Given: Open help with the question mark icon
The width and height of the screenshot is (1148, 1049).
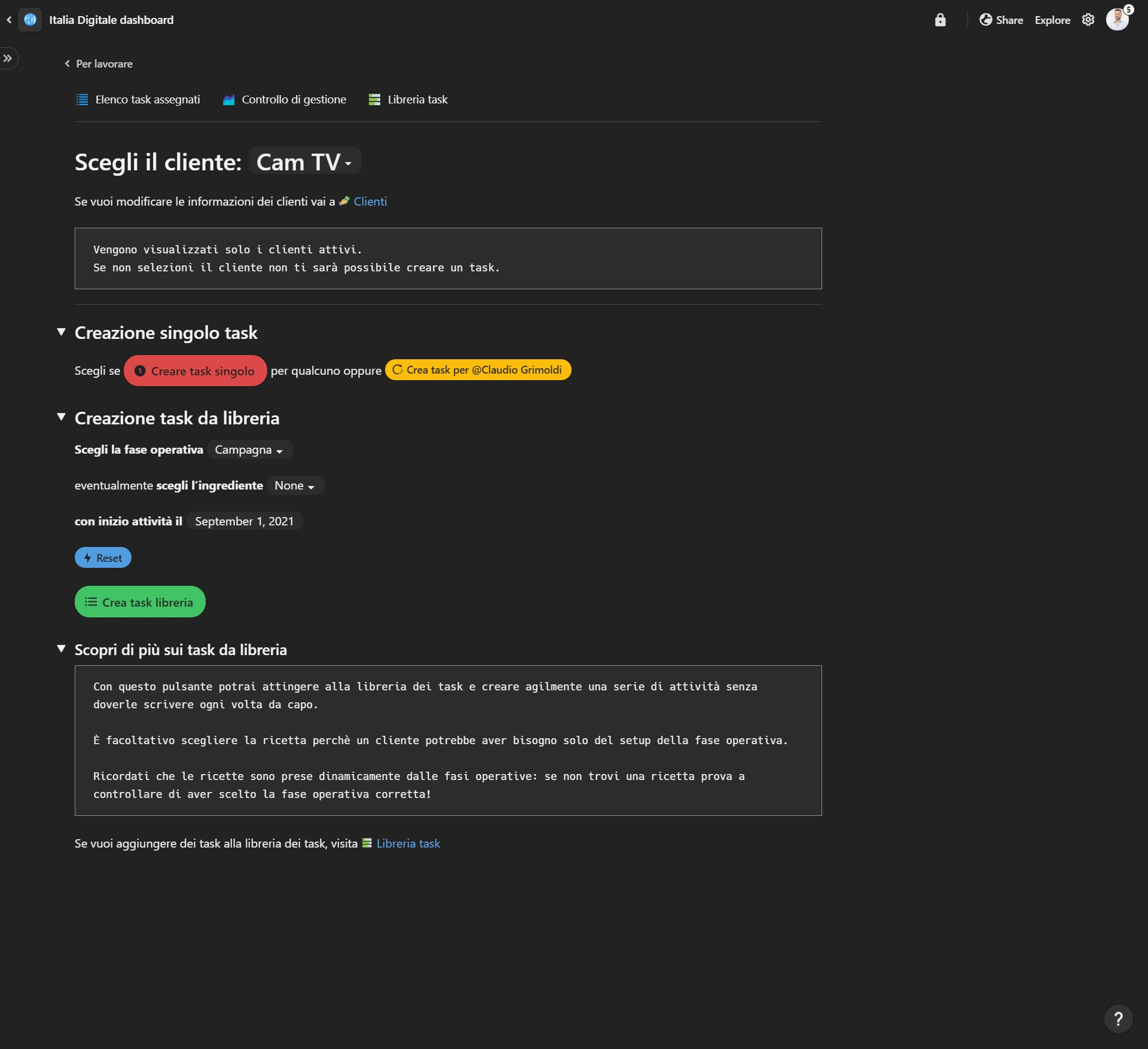Looking at the screenshot, I should 1118,1019.
